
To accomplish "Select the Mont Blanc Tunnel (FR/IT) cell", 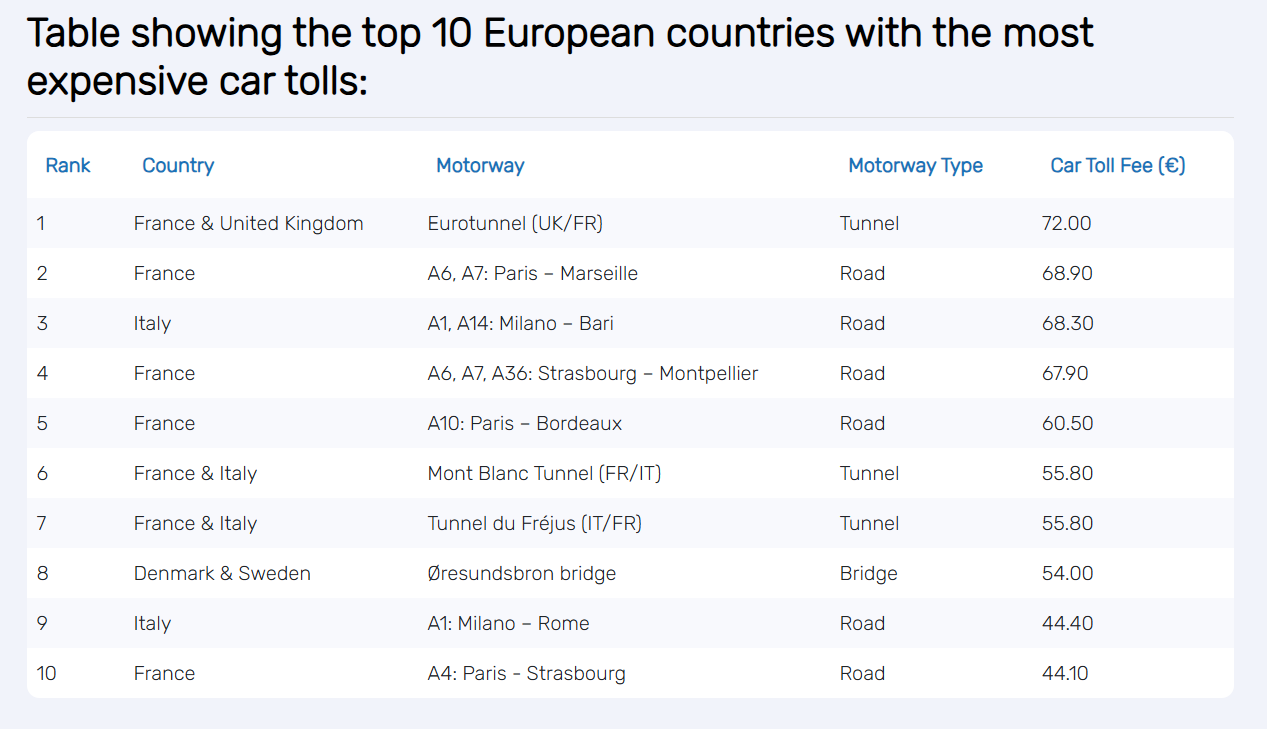I will pos(544,473).
